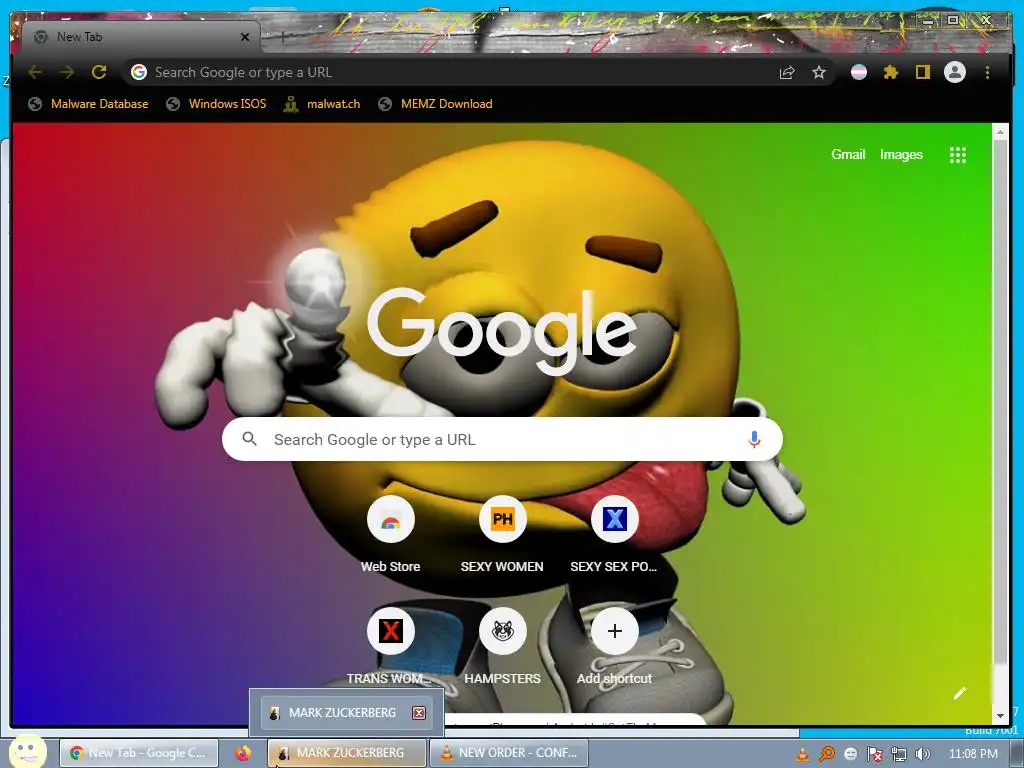
Task: Switch to NEW ORDER VLC taskbar item
Action: click(x=509, y=753)
